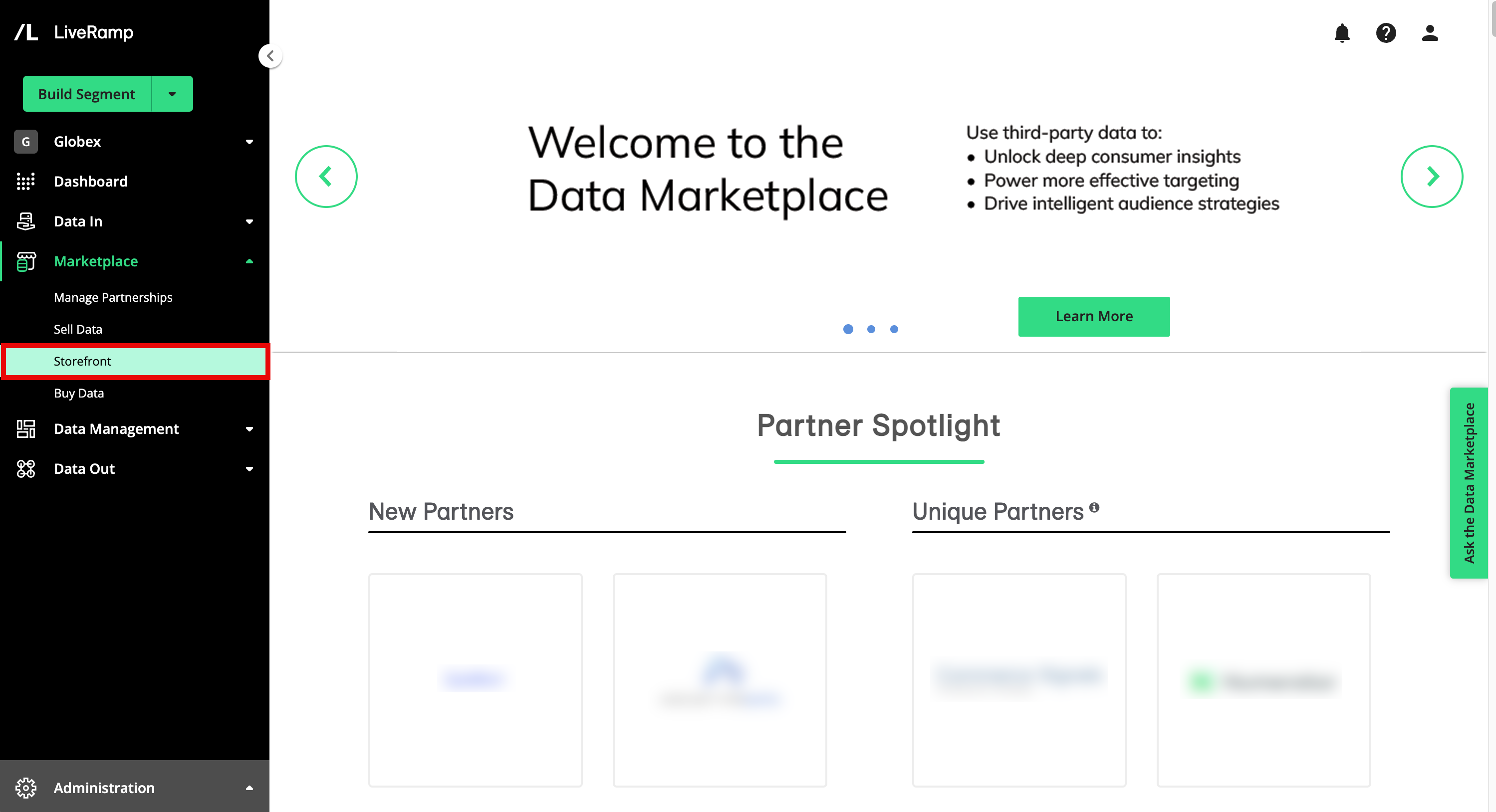Select the third carousel dot indicator

point(894,329)
